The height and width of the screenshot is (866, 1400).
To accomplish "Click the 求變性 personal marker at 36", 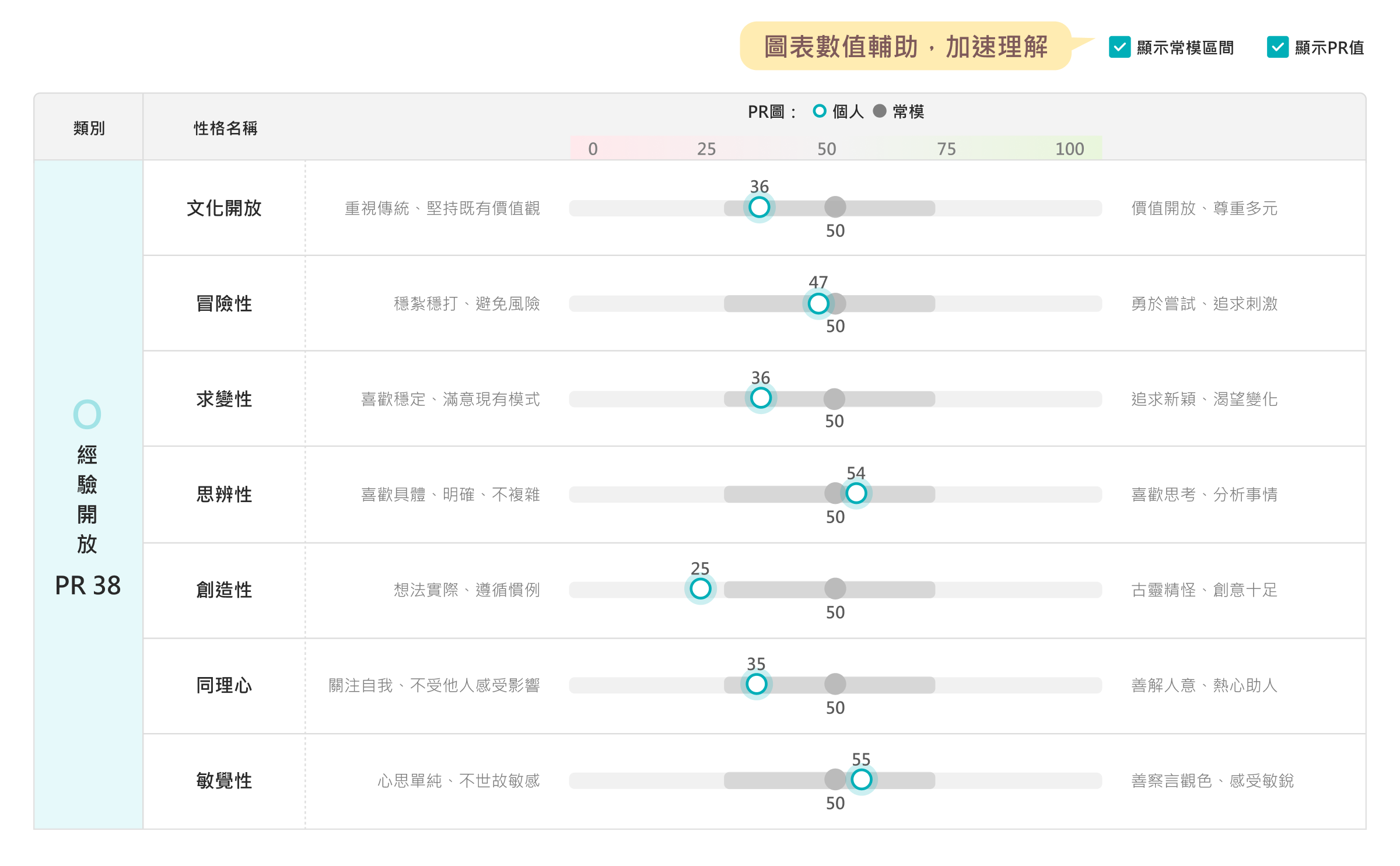I will coord(761,398).
